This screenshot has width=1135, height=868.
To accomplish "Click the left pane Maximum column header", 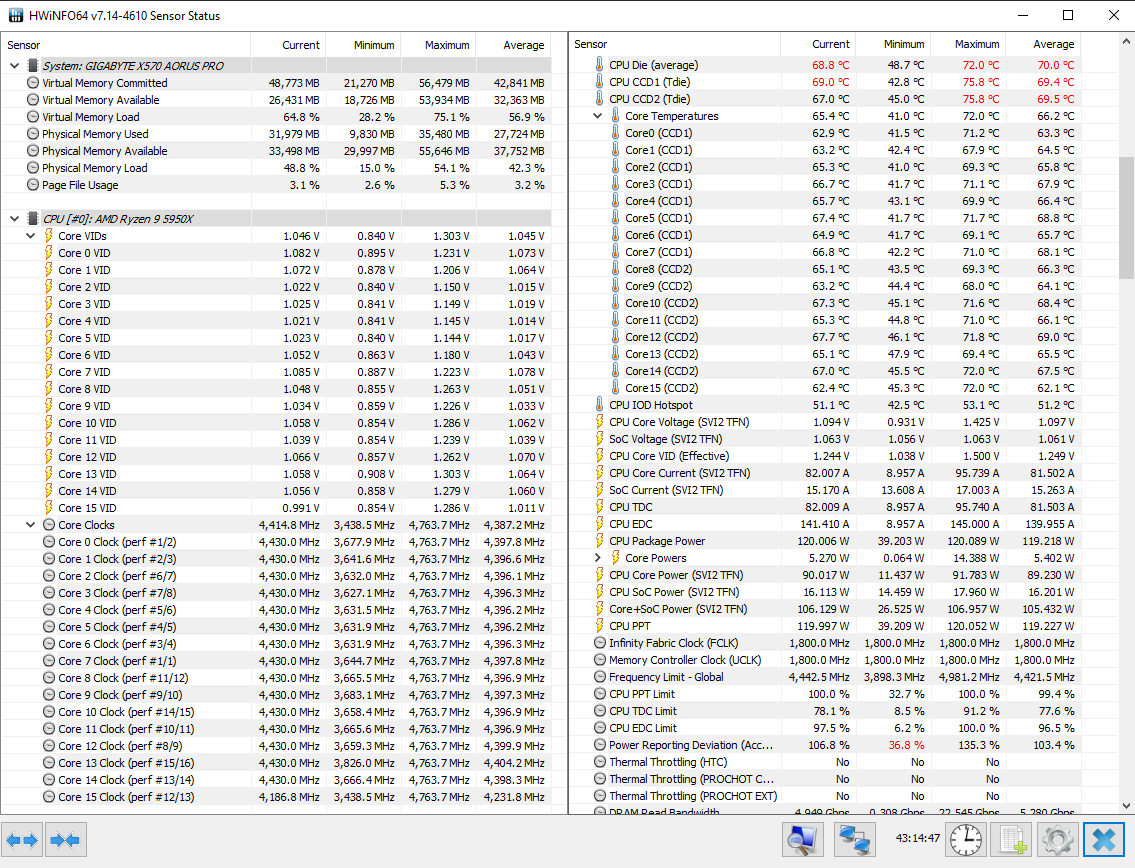I will click(438, 45).
